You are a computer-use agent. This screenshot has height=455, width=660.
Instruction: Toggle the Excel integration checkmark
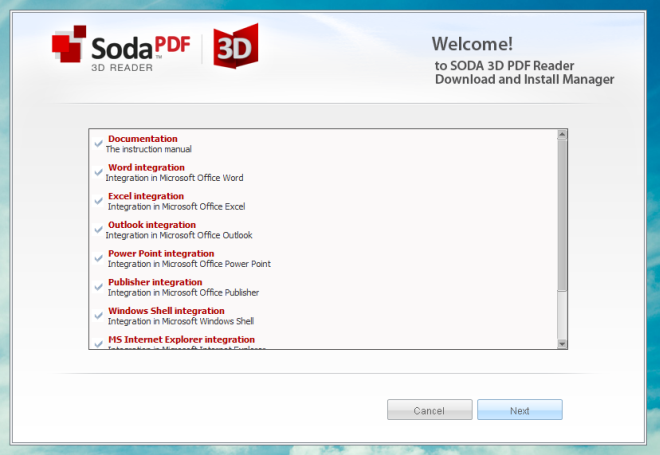(98, 201)
